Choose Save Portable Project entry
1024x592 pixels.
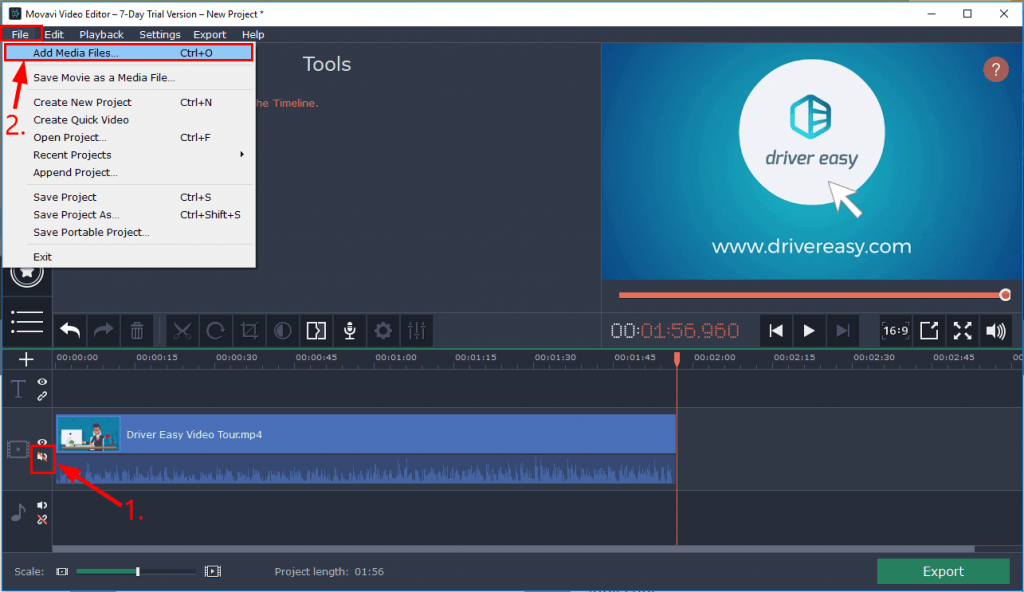tap(129, 233)
